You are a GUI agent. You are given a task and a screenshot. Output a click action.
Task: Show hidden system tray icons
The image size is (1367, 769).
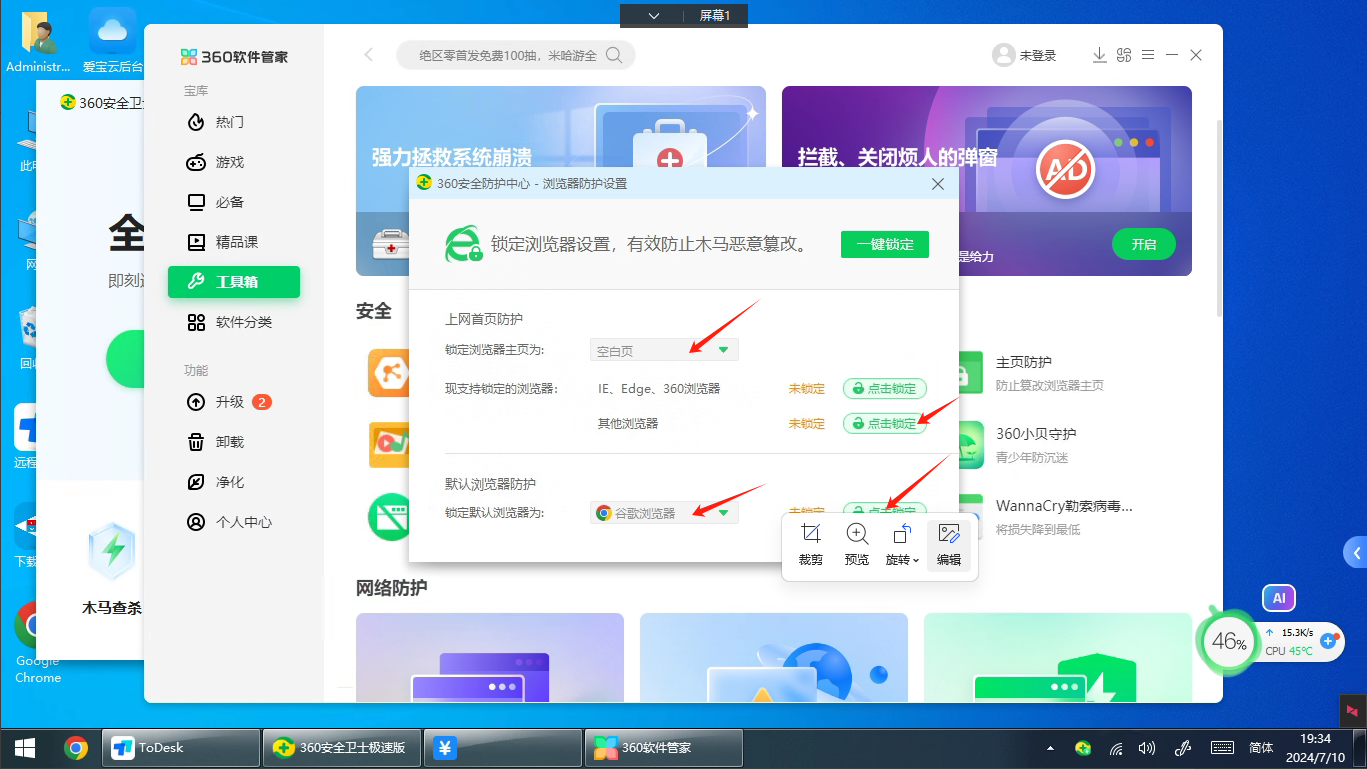pos(1050,748)
